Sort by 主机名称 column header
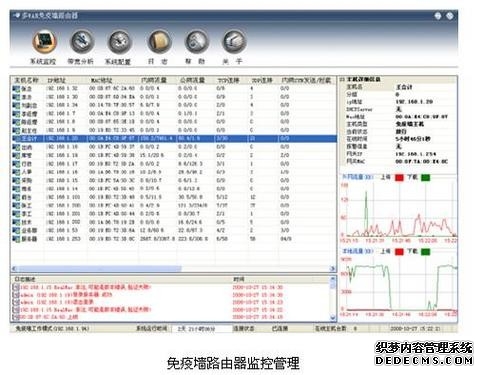 tap(27, 80)
